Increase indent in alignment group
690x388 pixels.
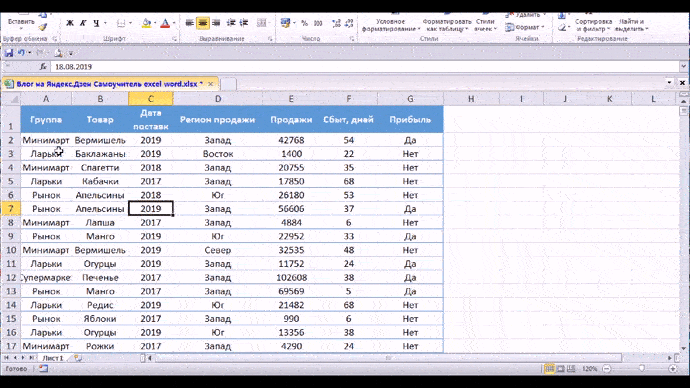tap(244, 23)
